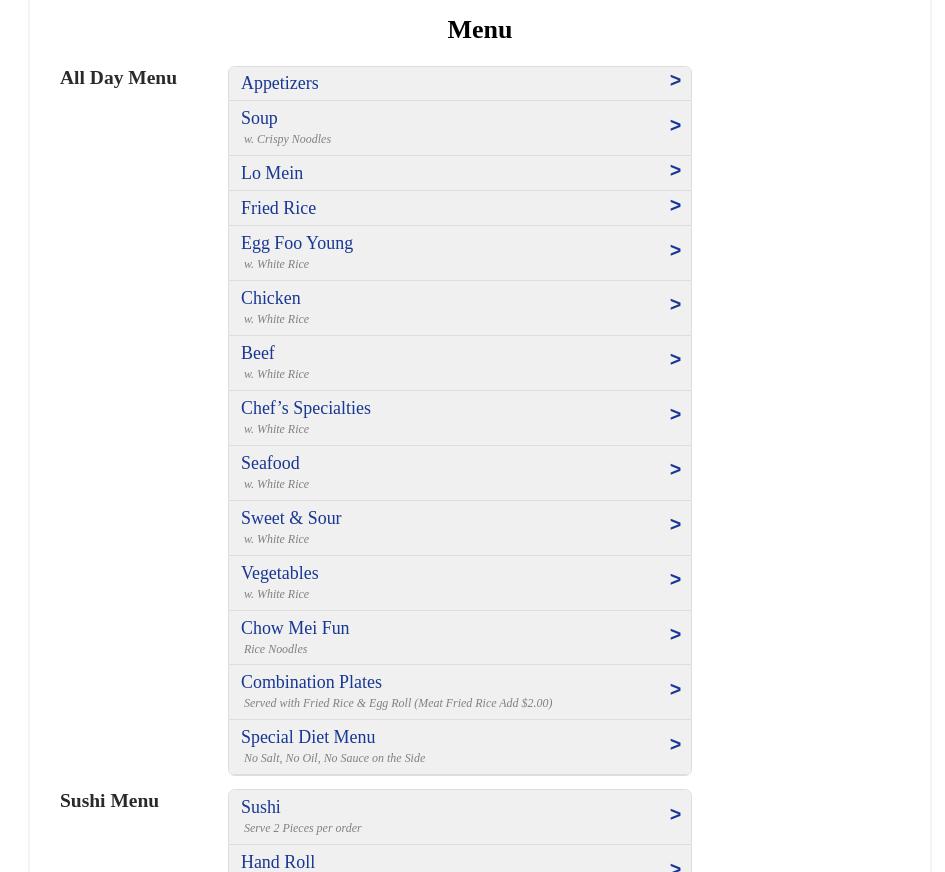Click the Chicken category title
The width and height of the screenshot is (945, 872).
tap(270, 298)
